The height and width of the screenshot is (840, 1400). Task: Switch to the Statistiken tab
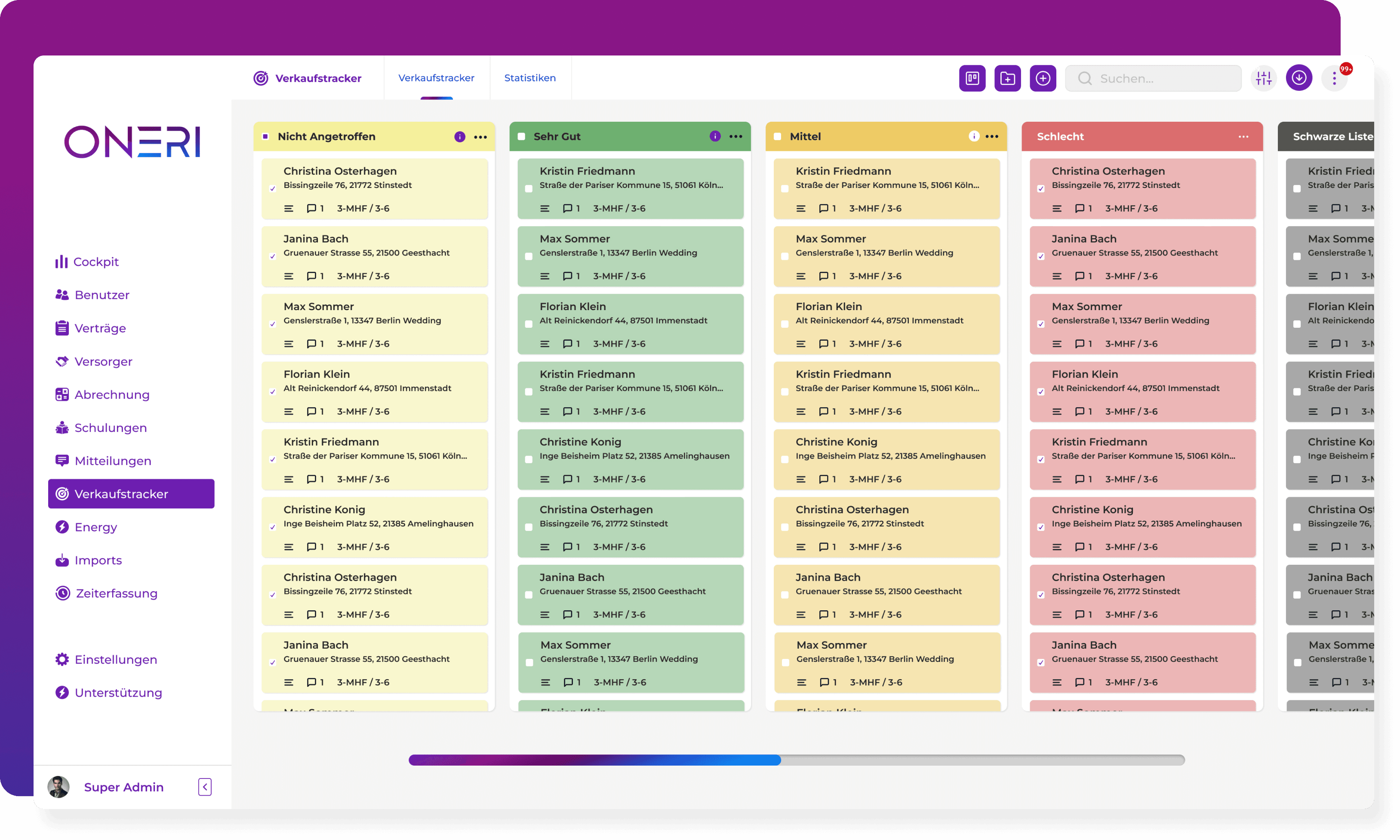529,77
